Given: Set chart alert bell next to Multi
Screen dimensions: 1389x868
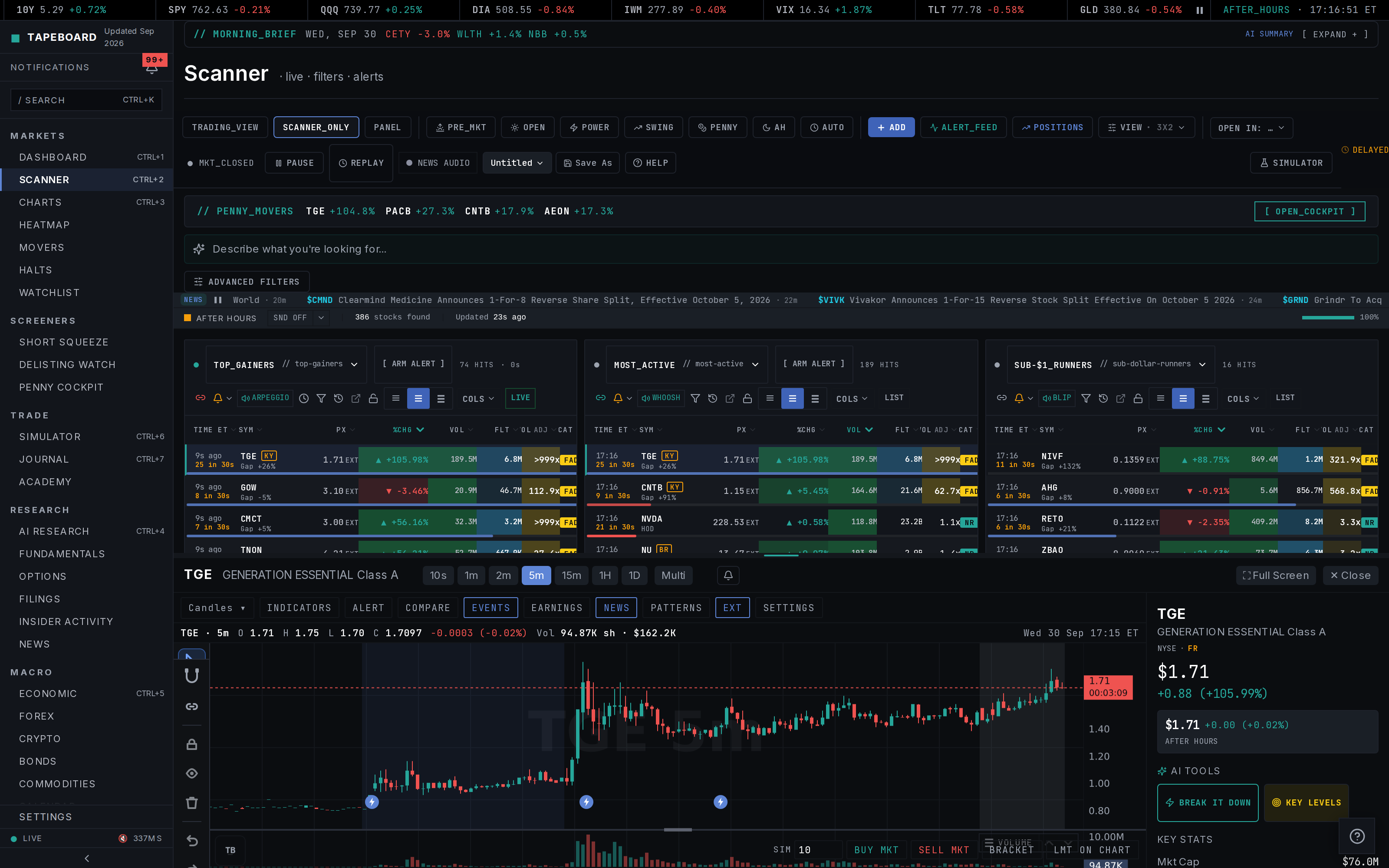Looking at the screenshot, I should pos(728,575).
